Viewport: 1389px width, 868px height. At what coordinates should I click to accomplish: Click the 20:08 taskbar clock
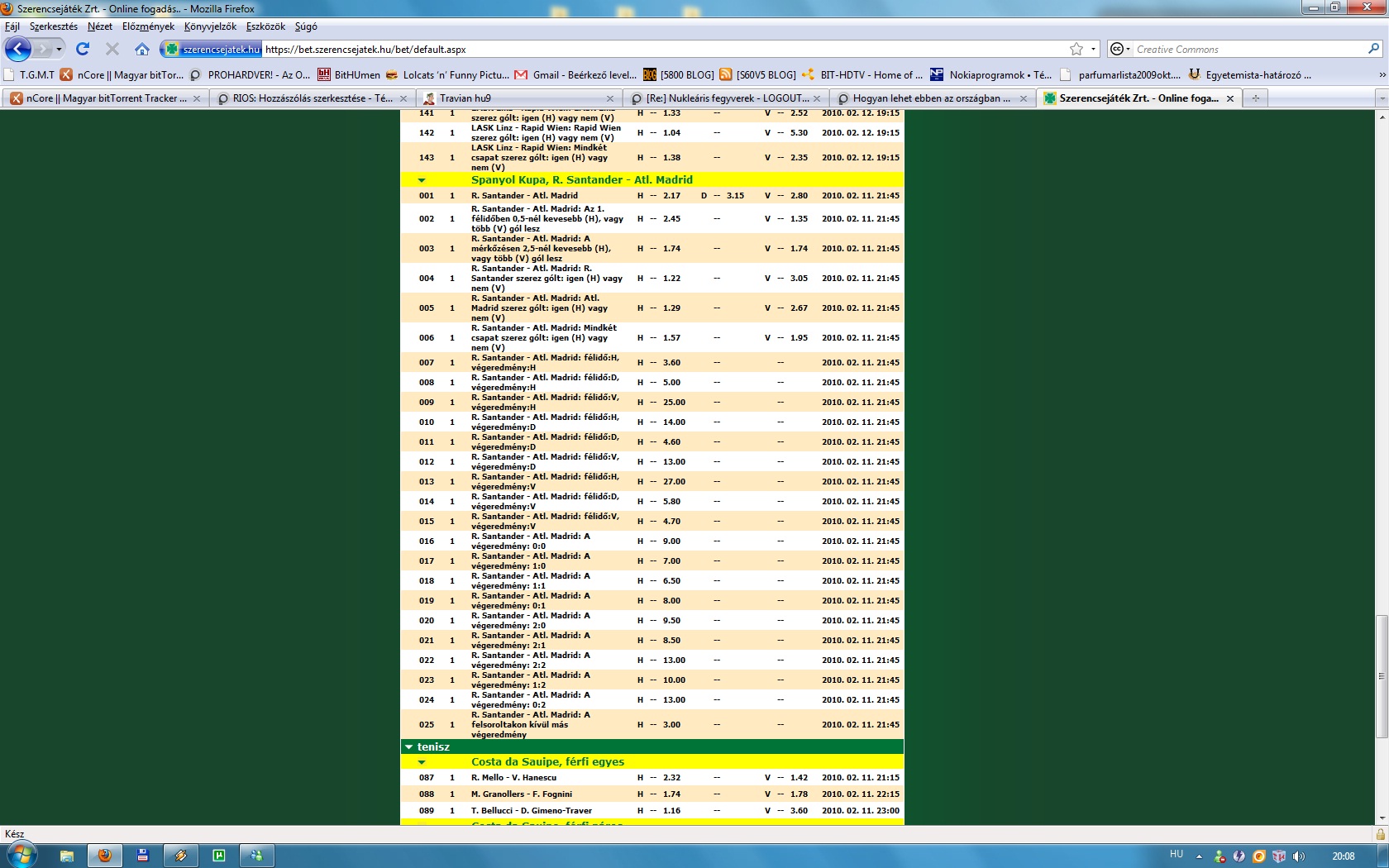pyautogui.click(x=1344, y=856)
